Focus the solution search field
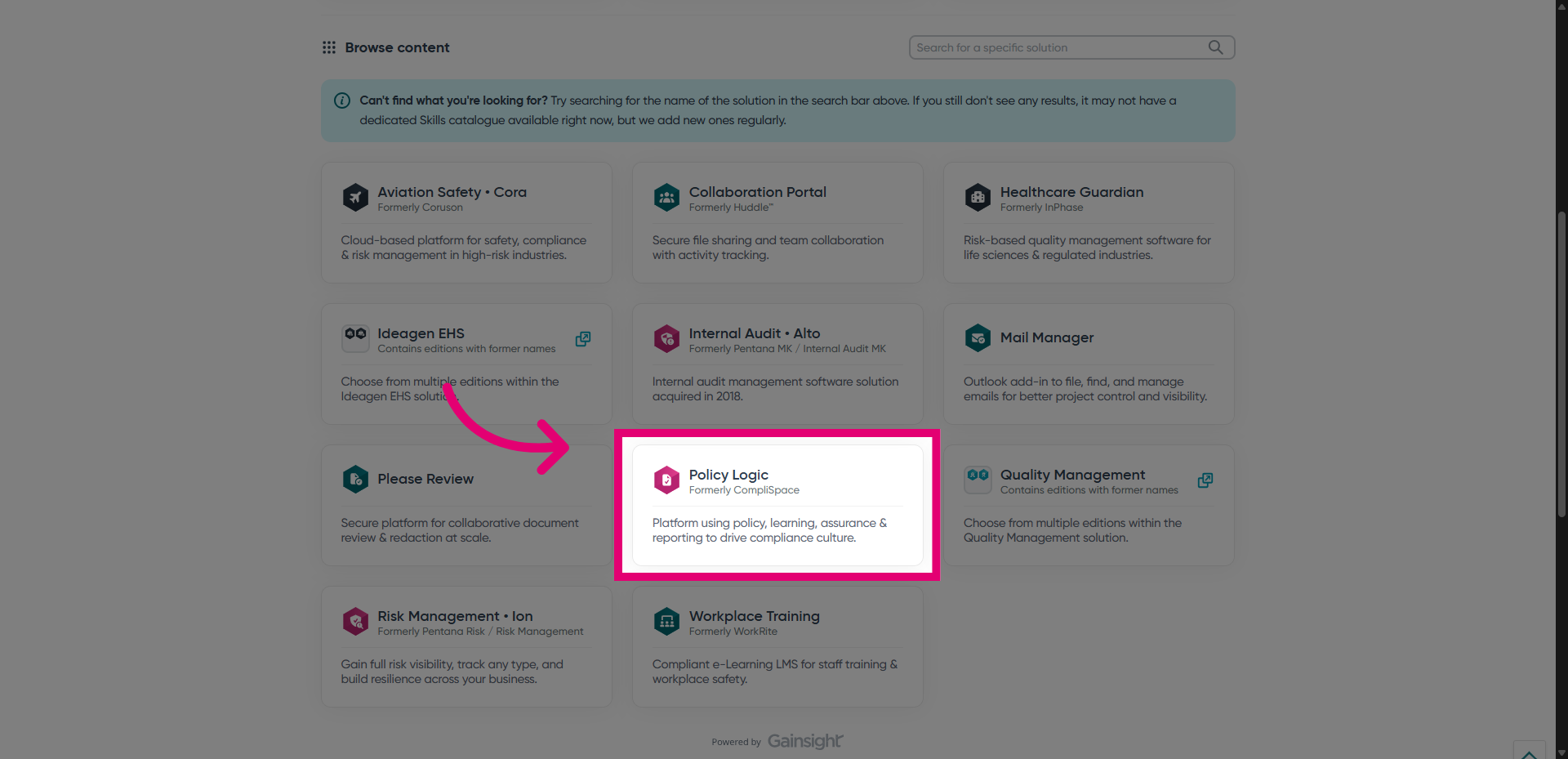This screenshot has height=759, width=1568. click(1071, 47)
